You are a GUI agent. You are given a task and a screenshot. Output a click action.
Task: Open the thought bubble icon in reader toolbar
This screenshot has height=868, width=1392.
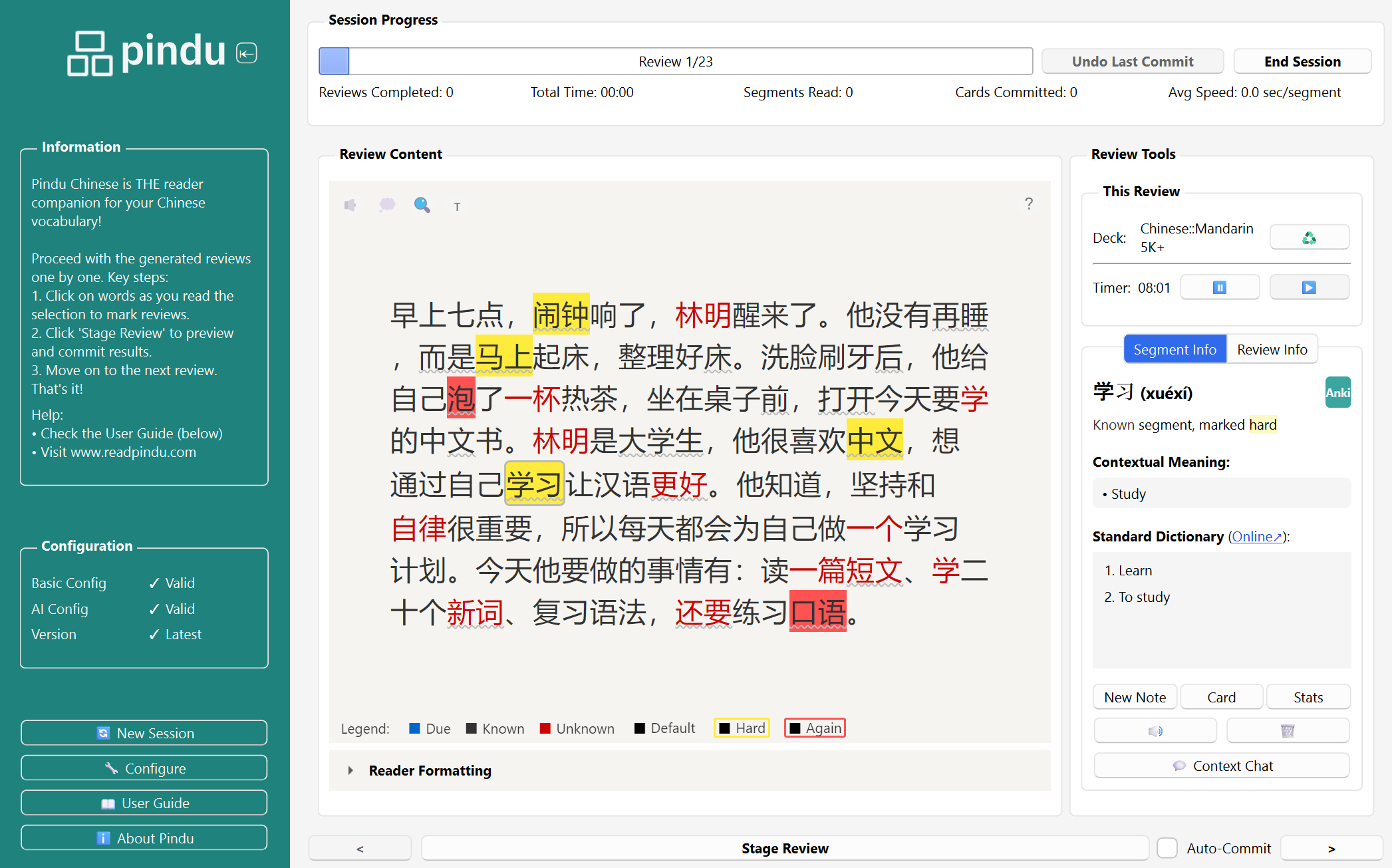386,205
